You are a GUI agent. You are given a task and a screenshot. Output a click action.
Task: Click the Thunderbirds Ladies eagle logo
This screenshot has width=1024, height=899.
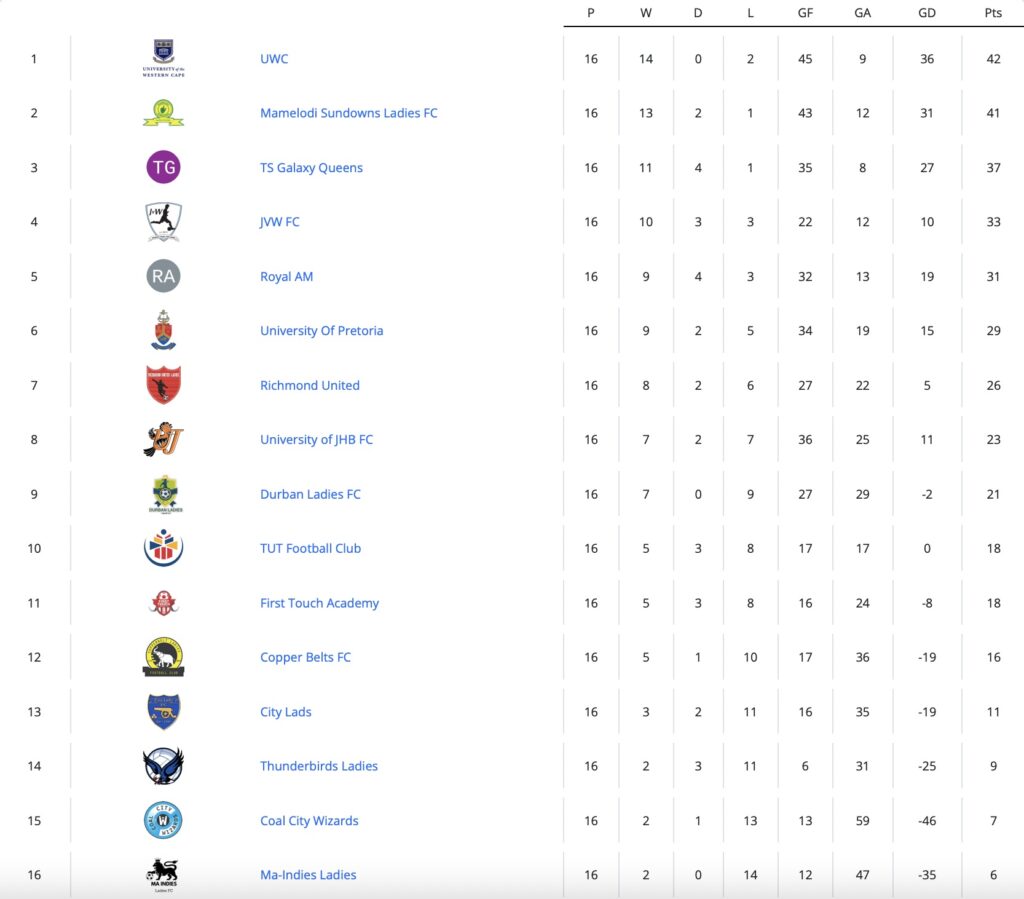(x=163, y=766)
